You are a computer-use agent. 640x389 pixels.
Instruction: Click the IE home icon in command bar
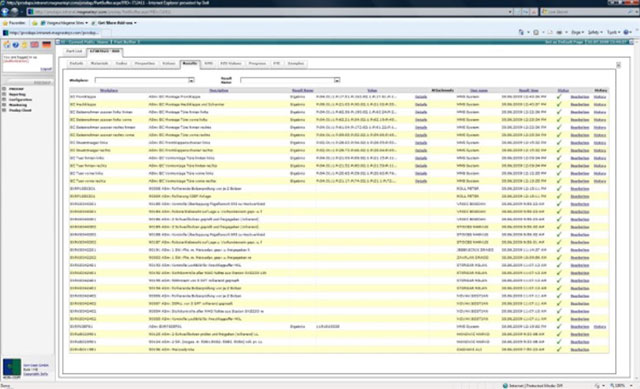tap(521, 32)
